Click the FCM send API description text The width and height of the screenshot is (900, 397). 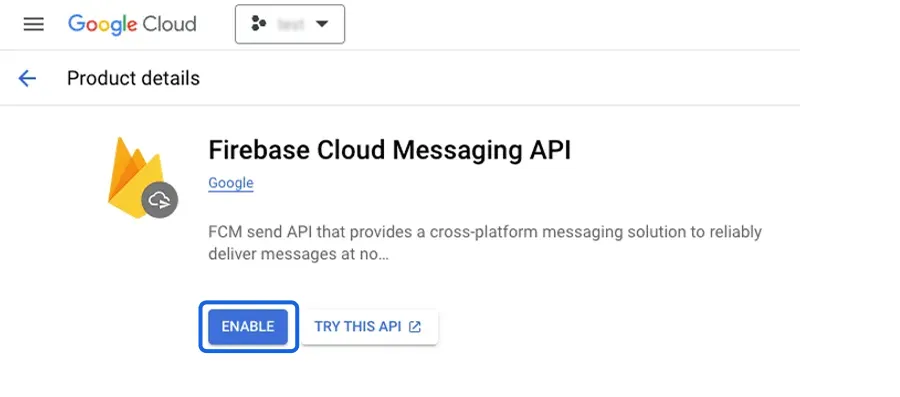(x=485, y=243)
